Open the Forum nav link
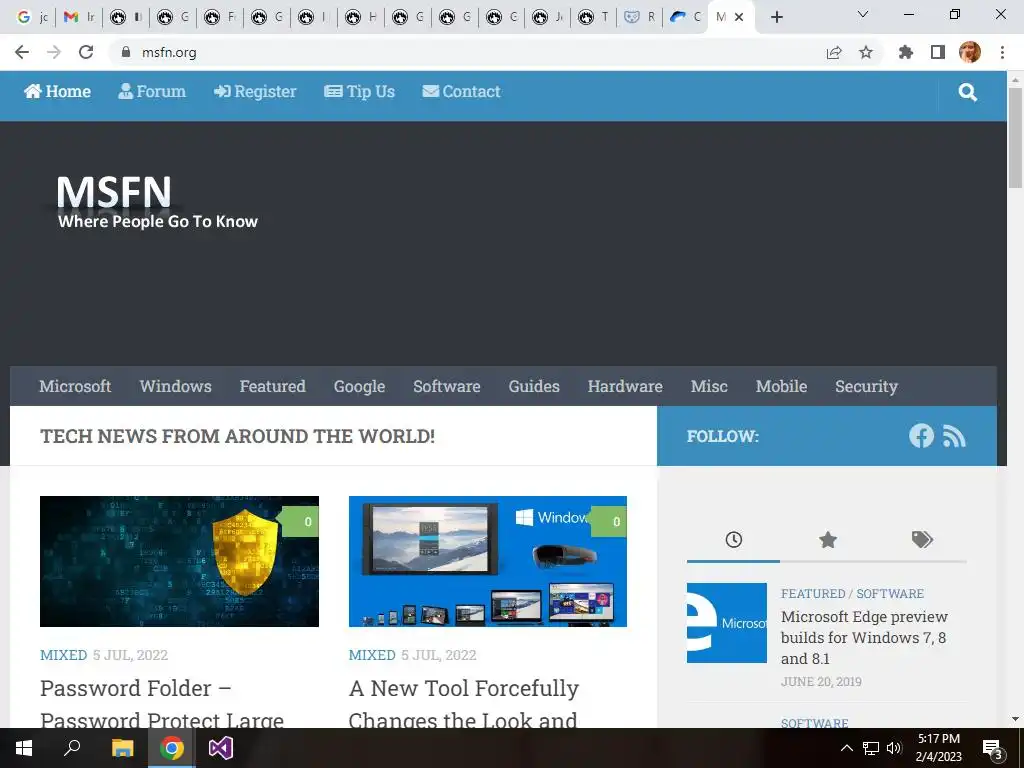 point(152,91)
